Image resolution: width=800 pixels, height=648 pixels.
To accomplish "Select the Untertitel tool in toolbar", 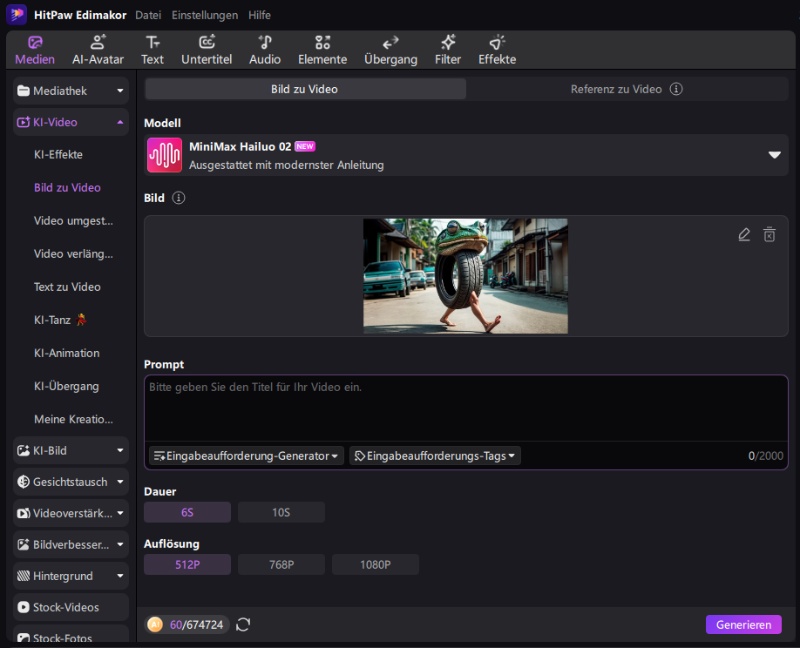I will point(206,49).
